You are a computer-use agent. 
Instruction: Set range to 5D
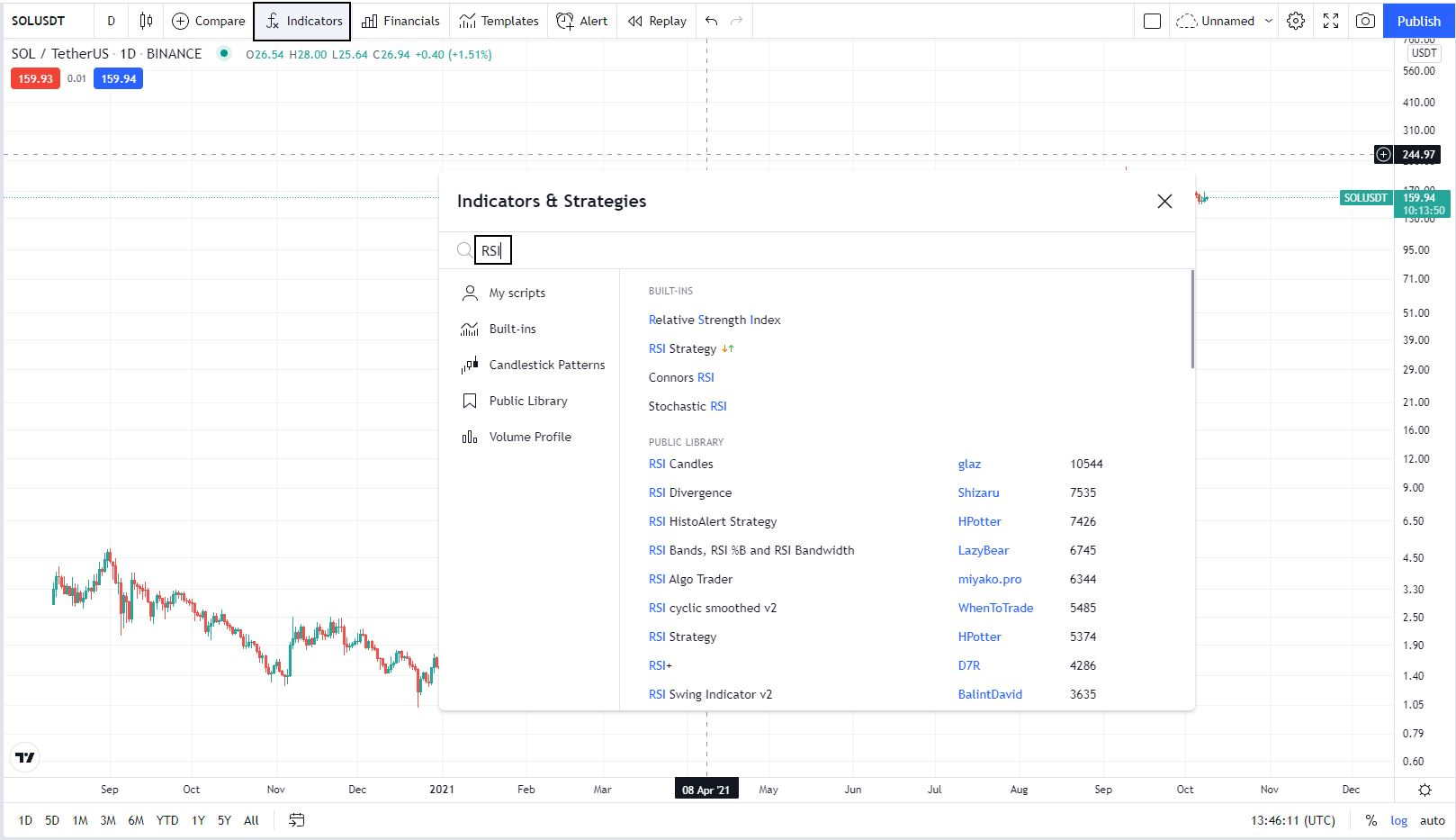52,820
